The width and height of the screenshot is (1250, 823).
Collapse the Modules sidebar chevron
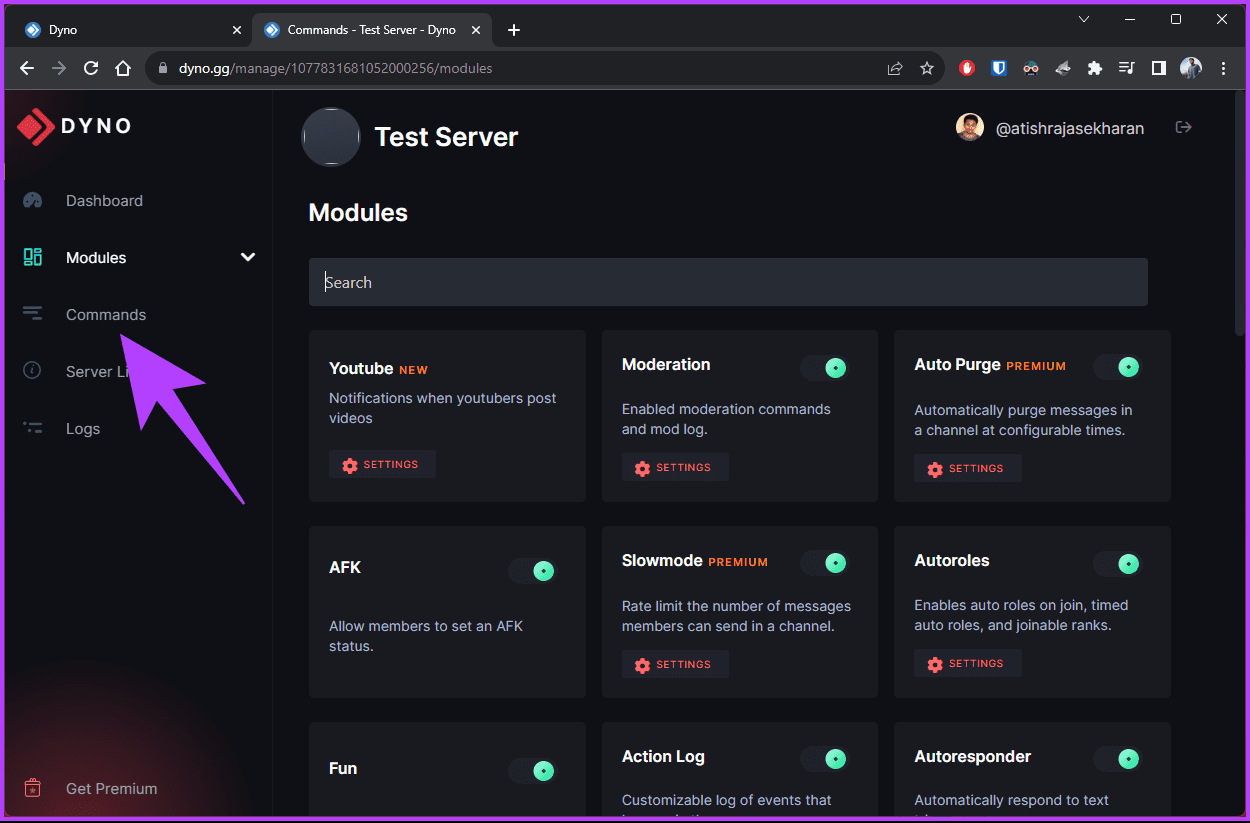(248, 257)
